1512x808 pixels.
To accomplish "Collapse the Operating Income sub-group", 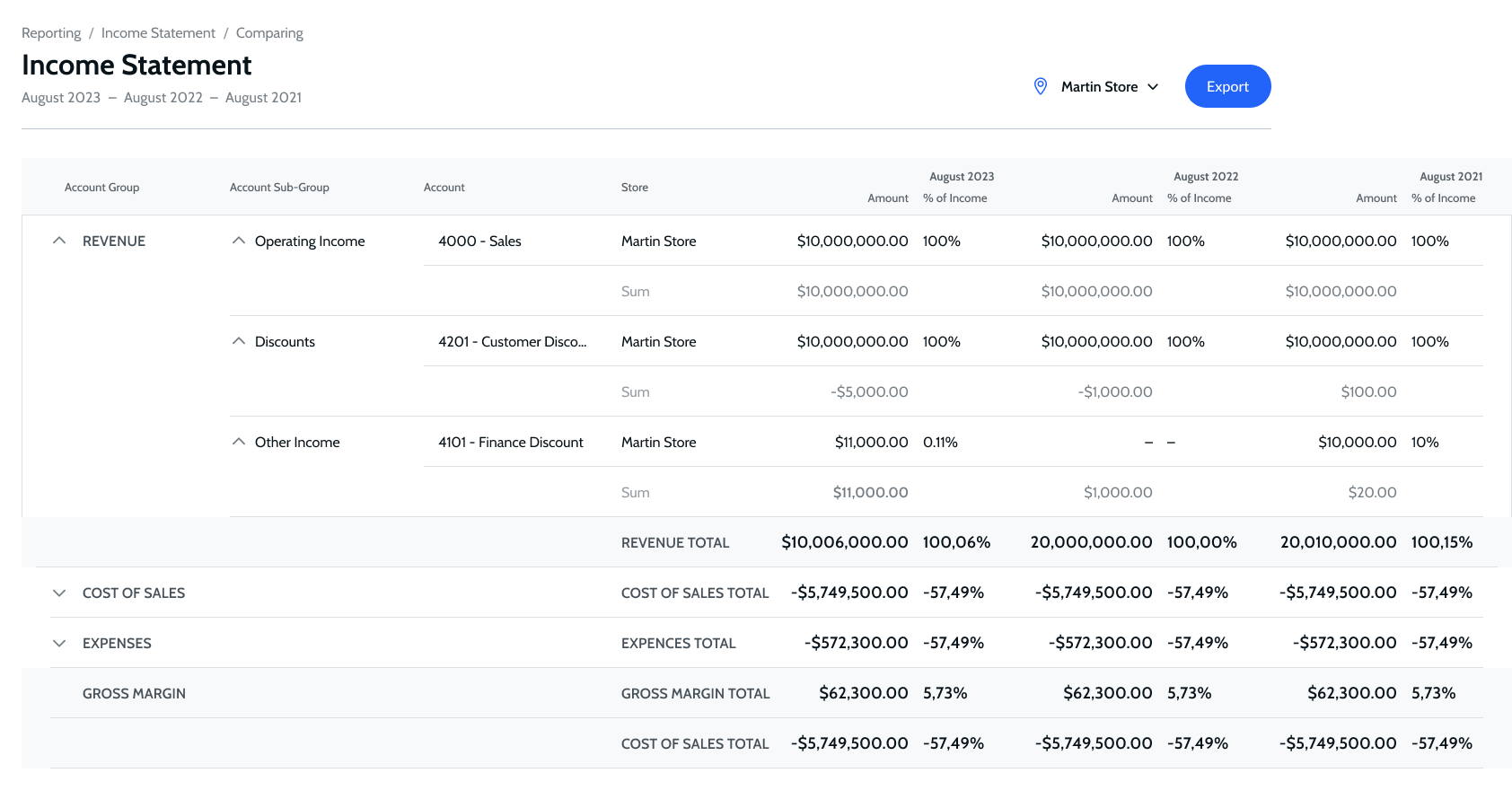I will point(239,241).
